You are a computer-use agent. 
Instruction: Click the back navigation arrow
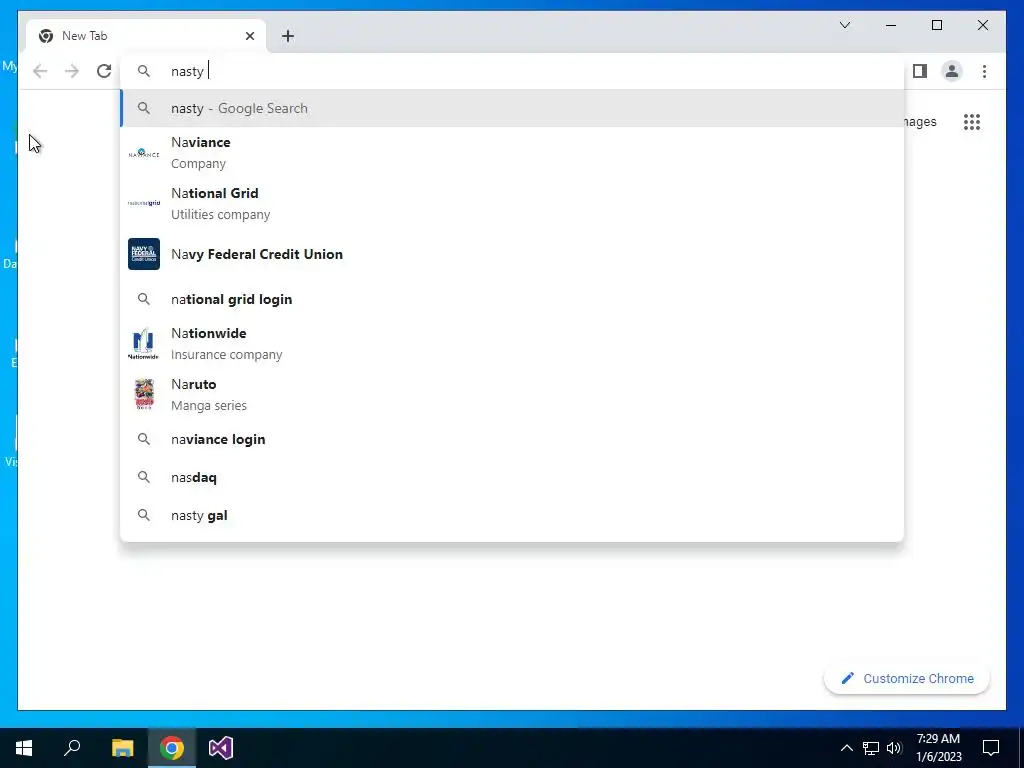point(40,71)
